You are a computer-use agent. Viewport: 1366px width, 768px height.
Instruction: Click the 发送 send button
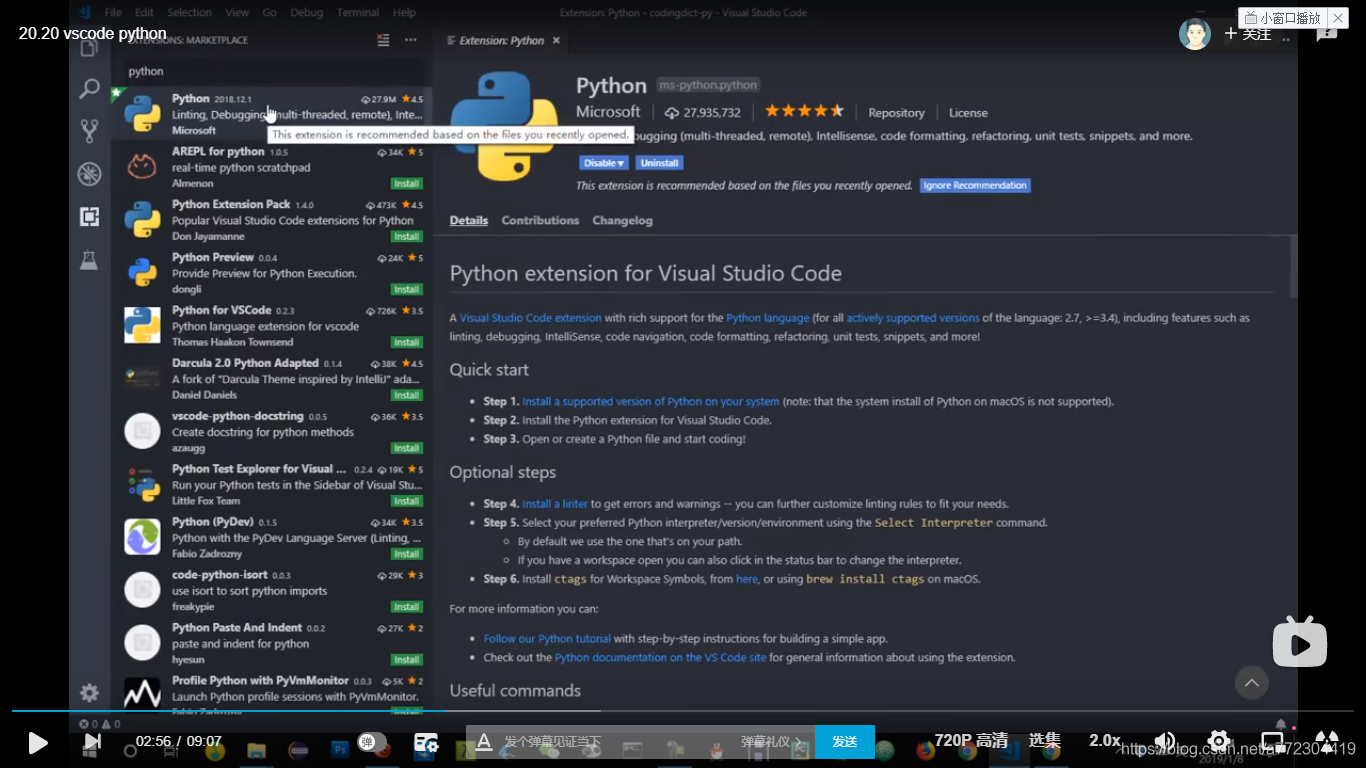click(x=845, y=741)
